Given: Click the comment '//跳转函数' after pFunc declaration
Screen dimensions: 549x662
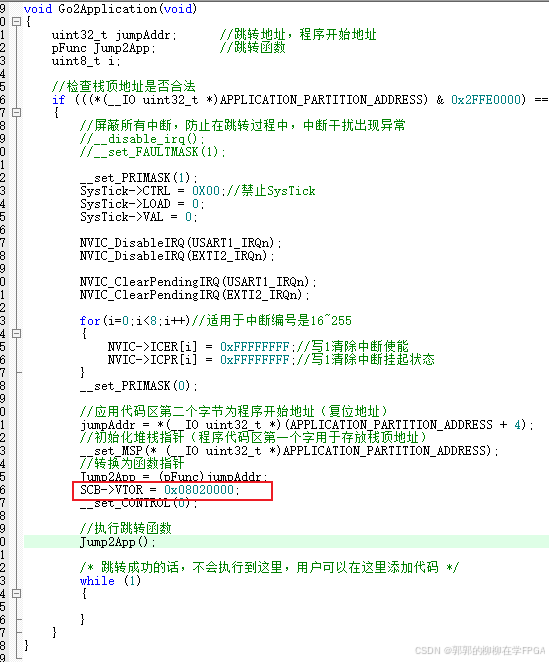Looking at the screenshot, I should click(253, 48).
